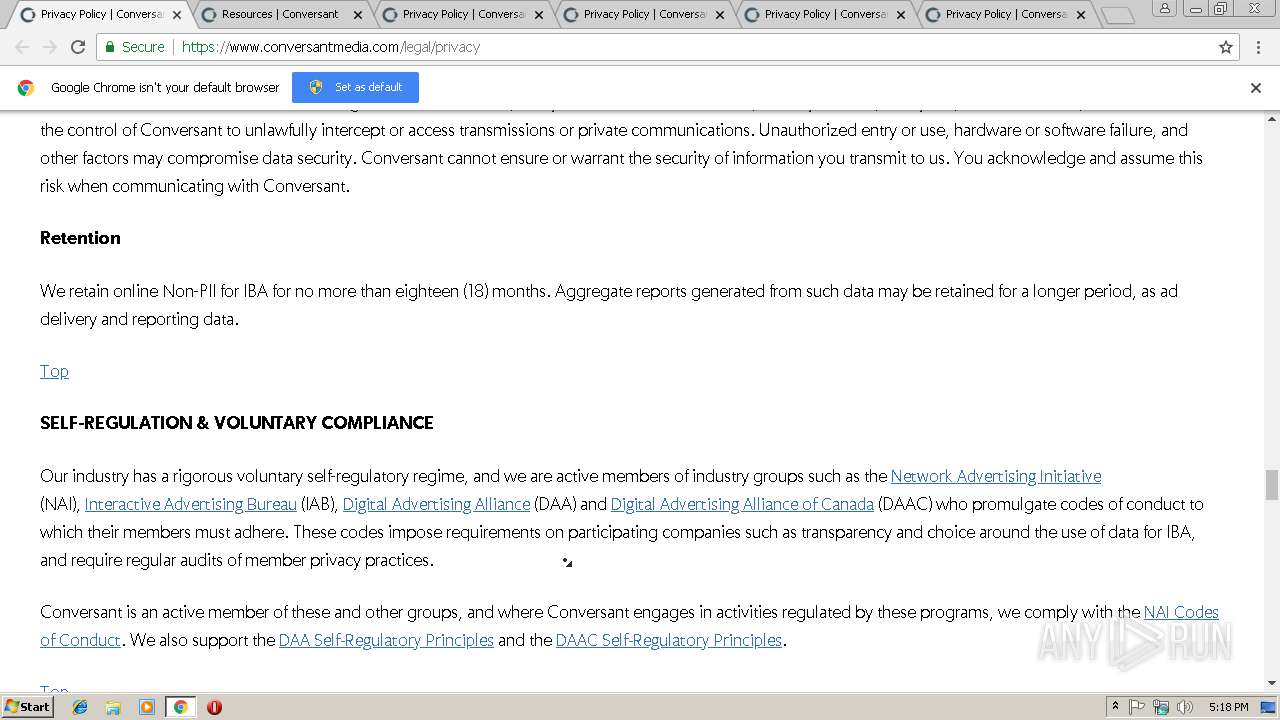Open Digital Advertising Alliance of Canada link
The image size is (1280, 720).
click(742, 504)
